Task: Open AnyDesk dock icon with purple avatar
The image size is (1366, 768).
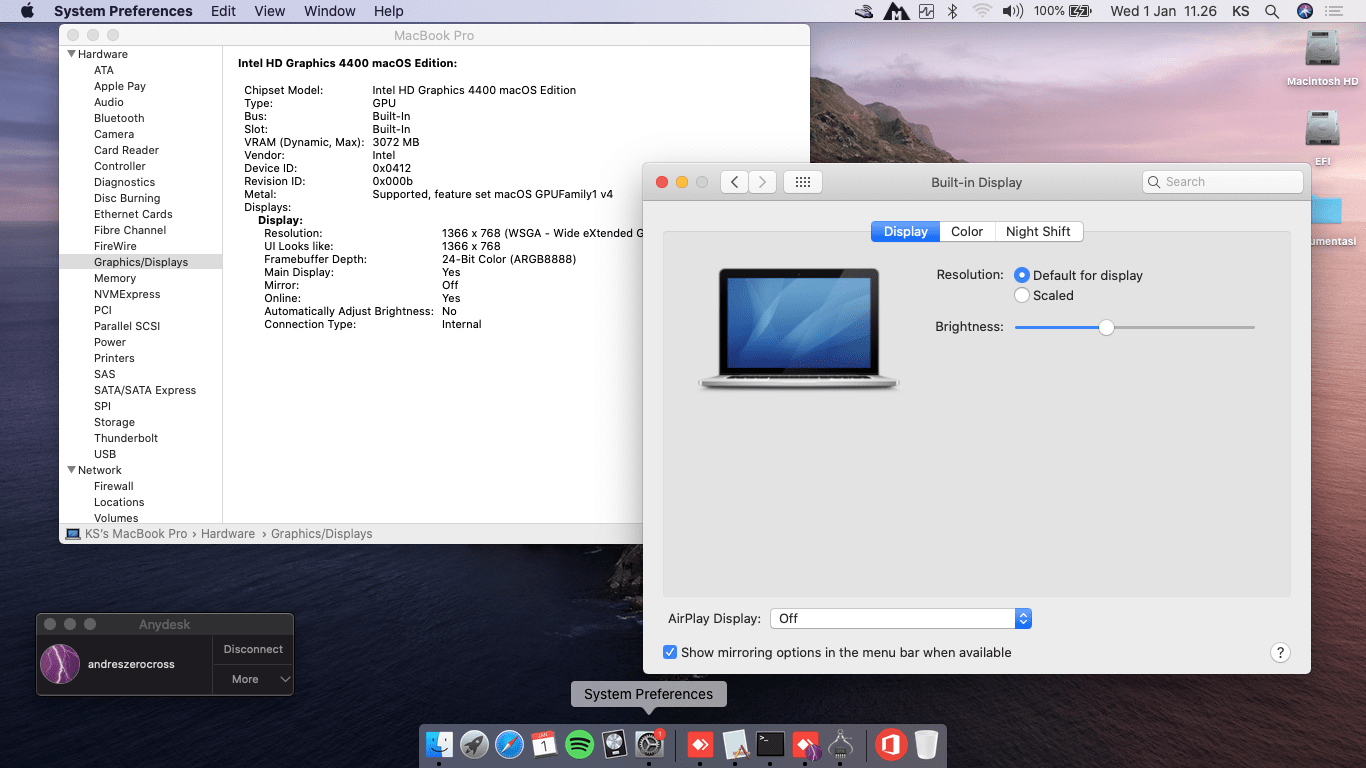Action: (x=806, y=745)
